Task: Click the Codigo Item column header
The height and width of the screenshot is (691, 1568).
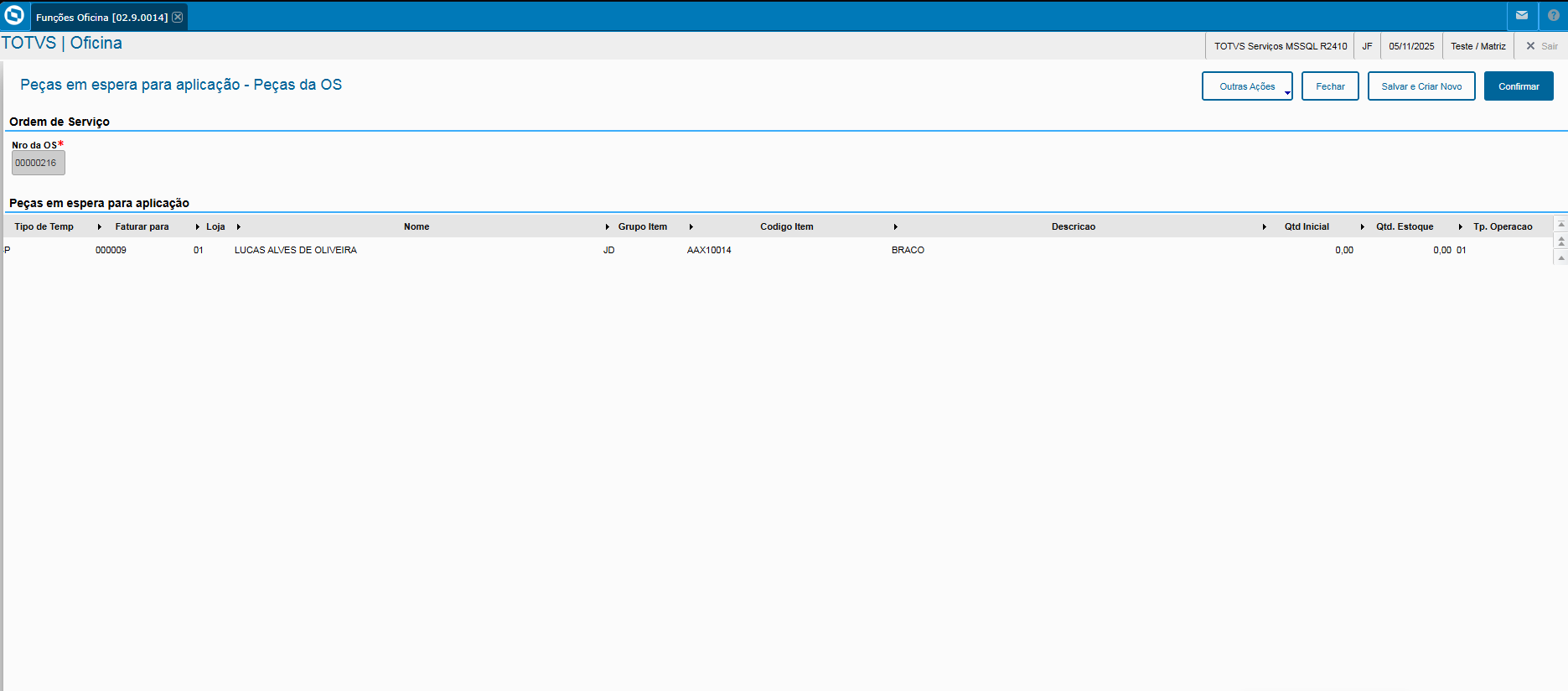Action: click(787, 226)
